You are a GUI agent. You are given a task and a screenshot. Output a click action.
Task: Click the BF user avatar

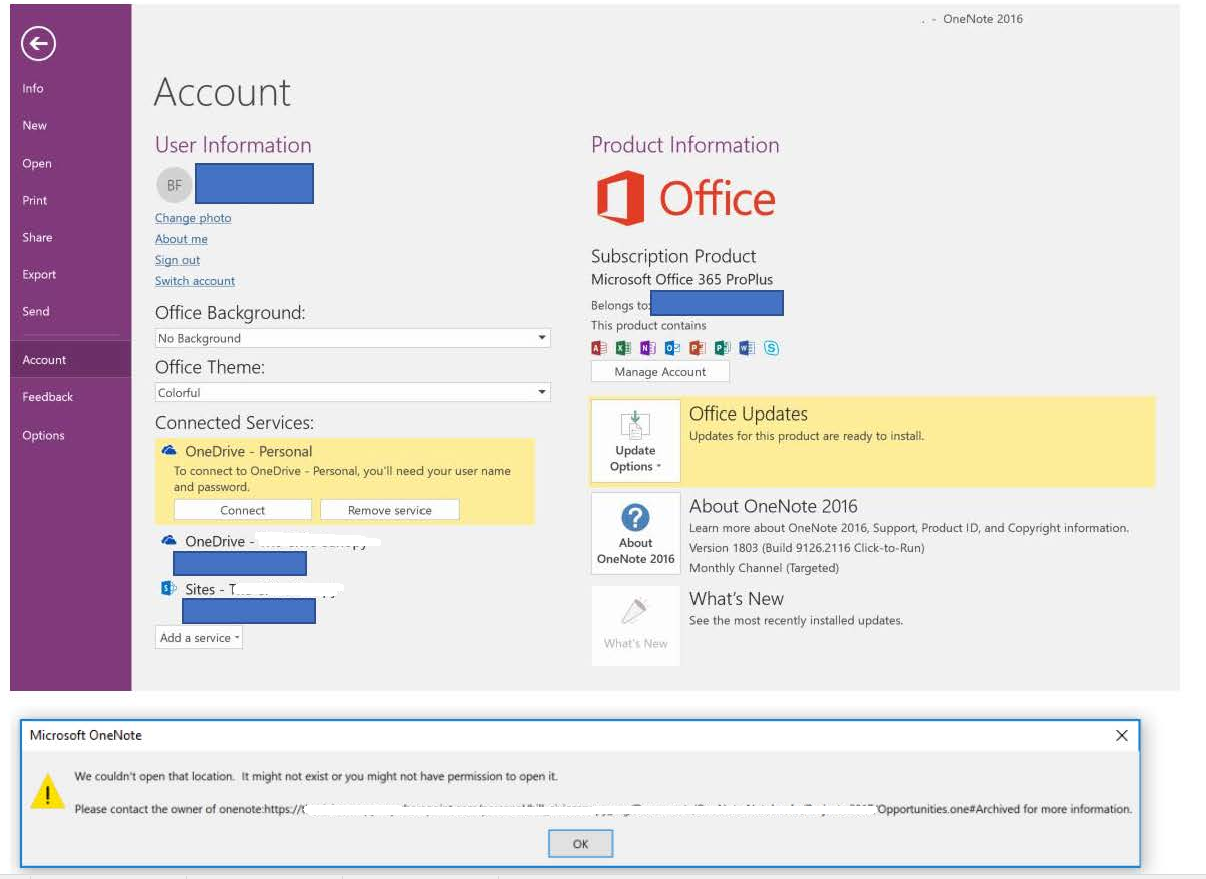coord(174,185)
